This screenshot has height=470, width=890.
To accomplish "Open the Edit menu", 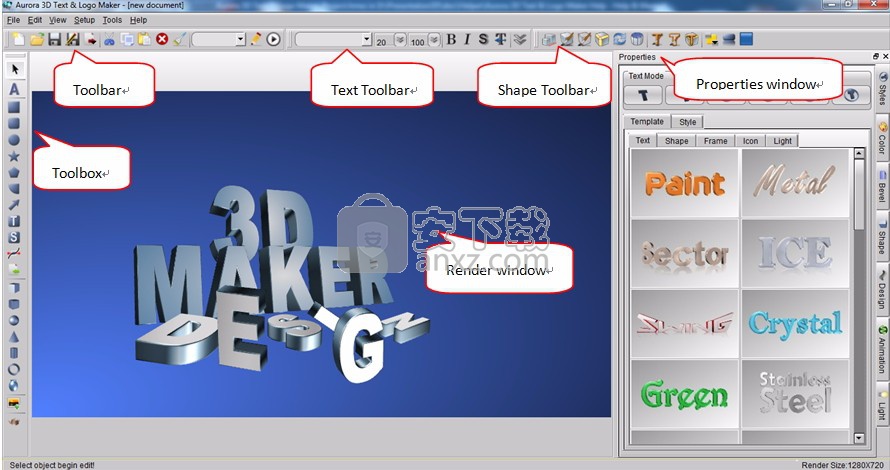I will click(35, 20).
